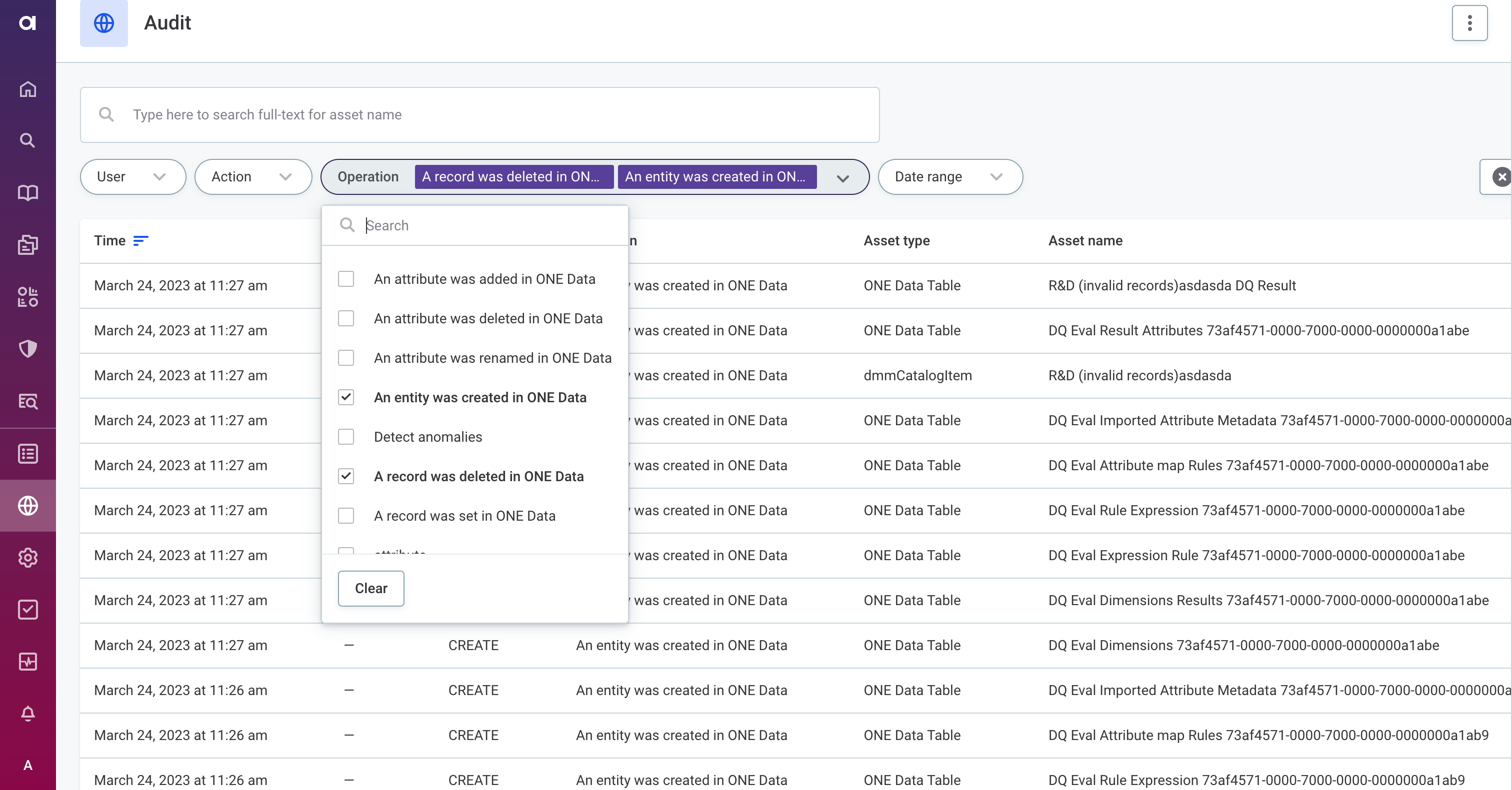1512x790 pixels.
Task: Check 'An attribute was added in ONE Data'
Action: point(345,279)
